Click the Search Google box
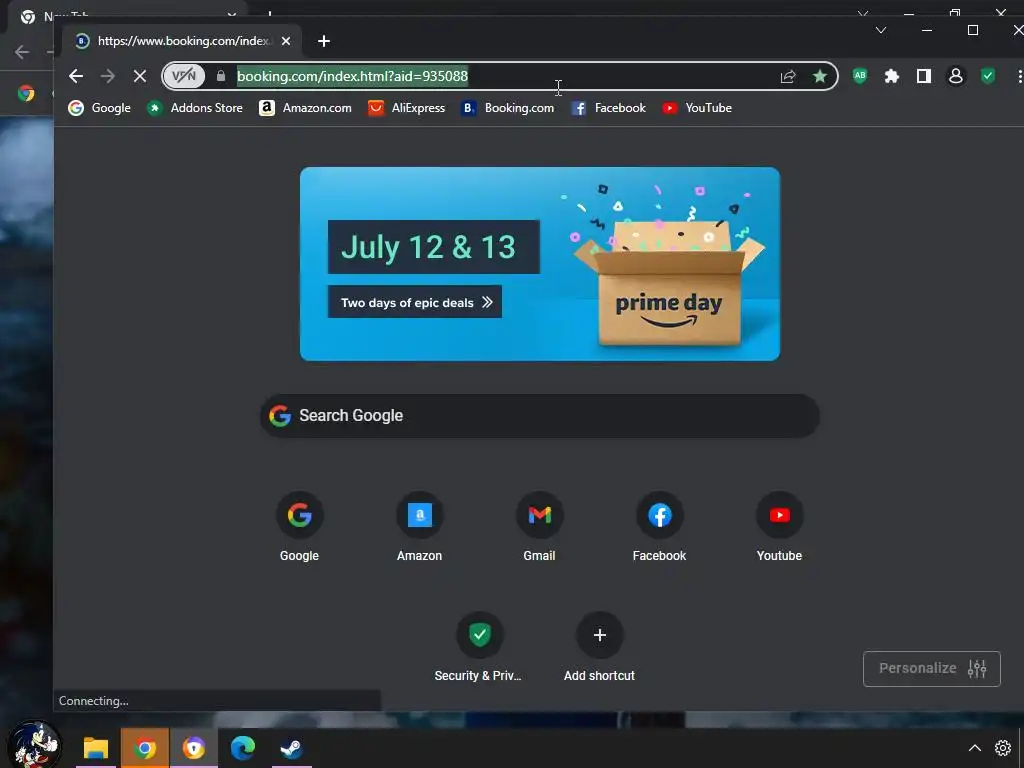Screen dimensions: 1024x768 pos(539,416)
